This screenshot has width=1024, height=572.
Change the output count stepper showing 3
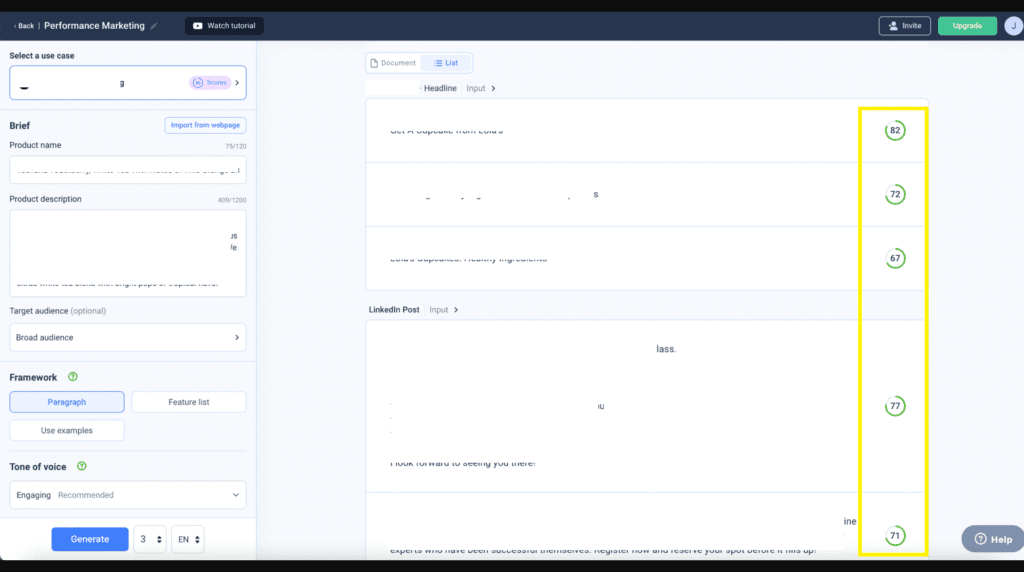click(150, 539)
